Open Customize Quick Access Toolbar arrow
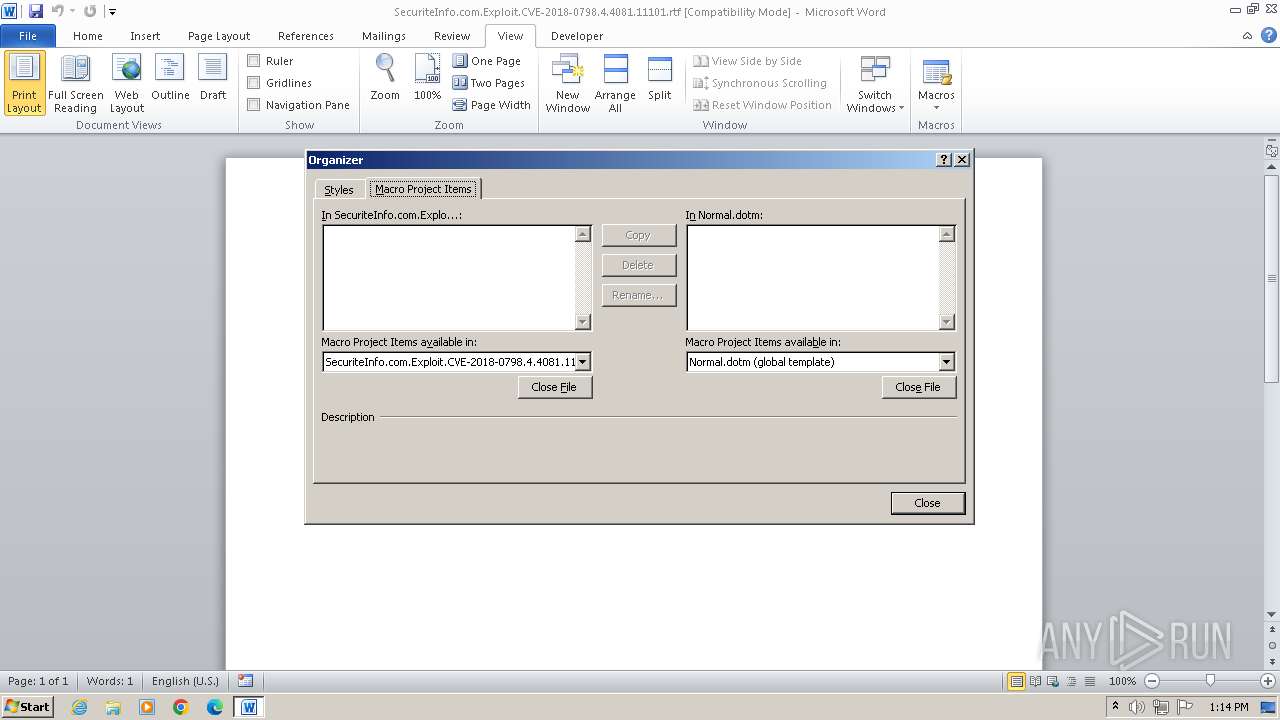The width and height of the screenshot is (1280, 720). tap(112, 12)
